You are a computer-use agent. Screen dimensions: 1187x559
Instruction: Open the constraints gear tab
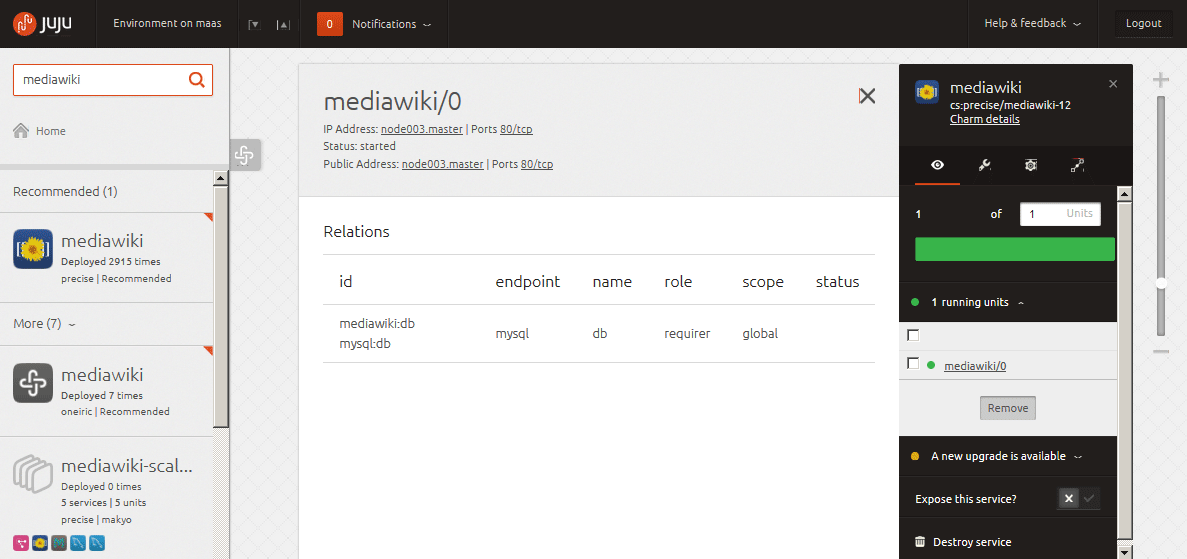[x=1030, y=166]
